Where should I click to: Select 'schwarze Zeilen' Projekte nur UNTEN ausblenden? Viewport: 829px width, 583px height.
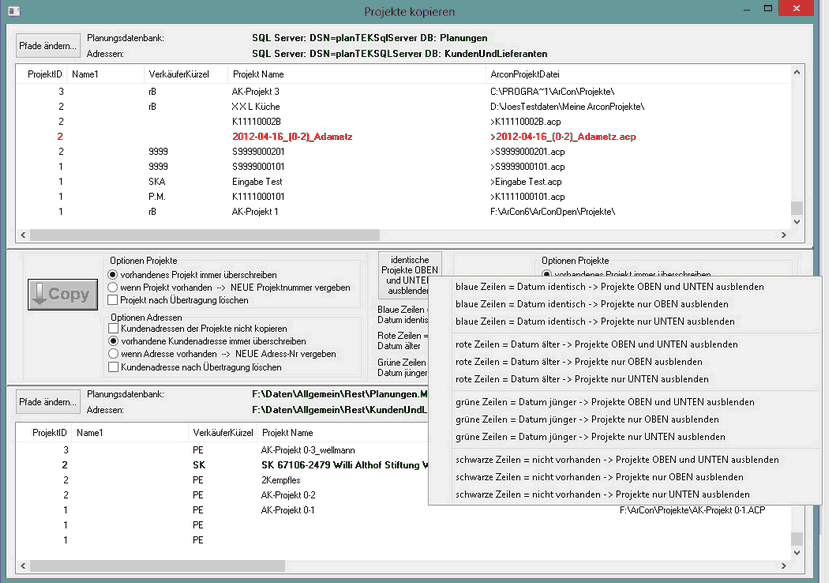(x=588, y=494)
